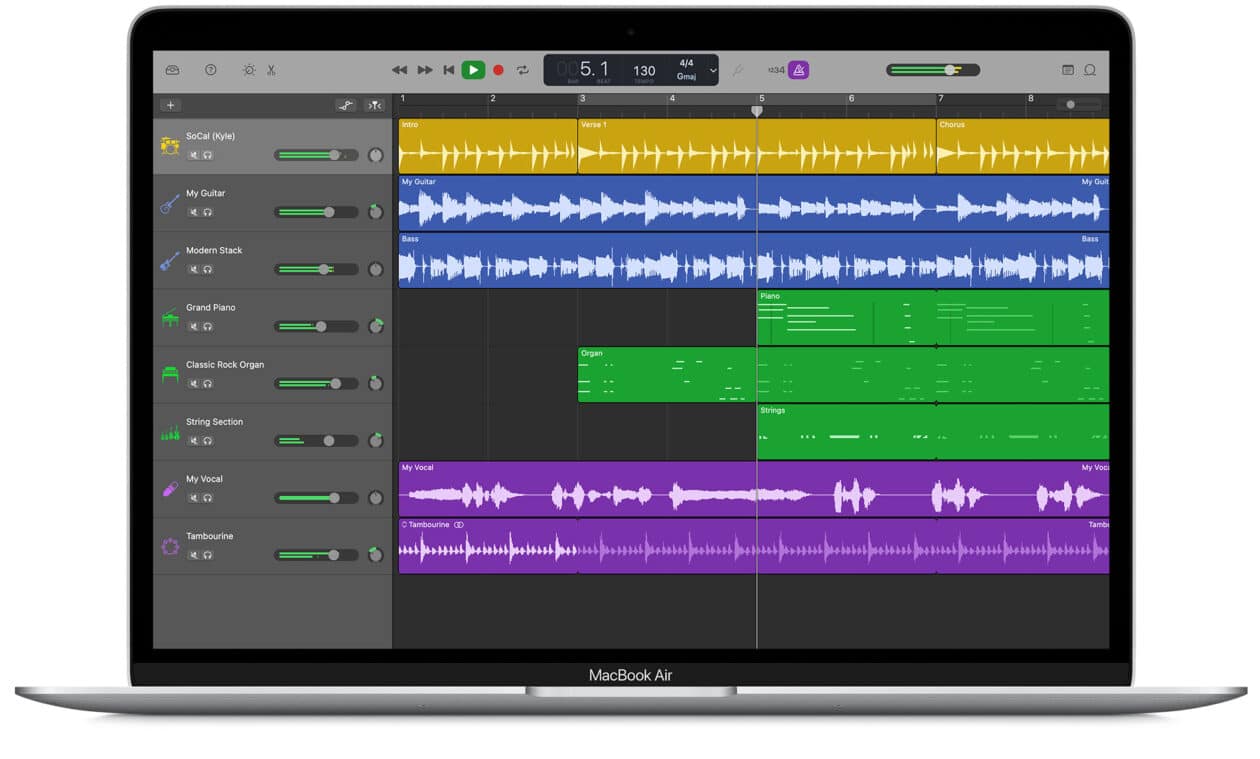Mute the My Guitar track
The image size is (1260, 759).
pyautogui.click(x=195, y=212)
